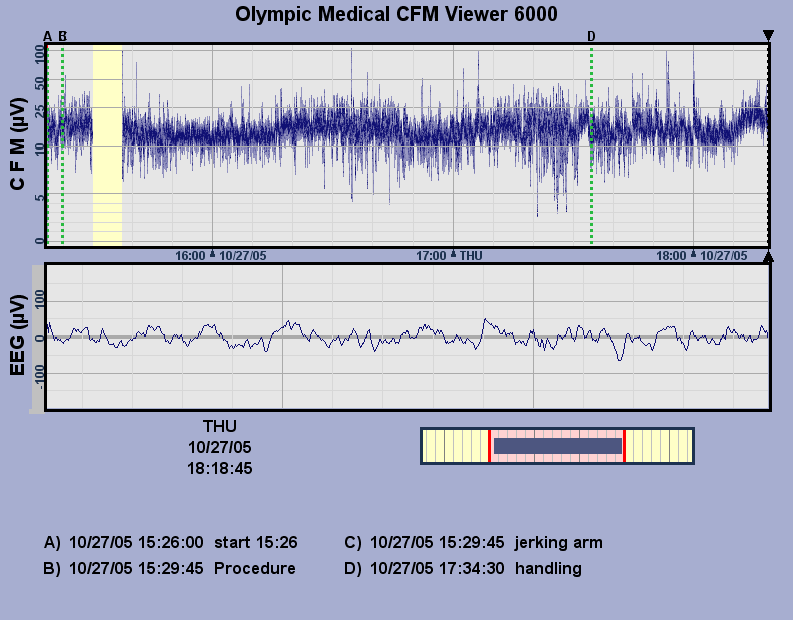Click event marker B above the CFM trace
793x620 pixels.
(x=63, y=36)
